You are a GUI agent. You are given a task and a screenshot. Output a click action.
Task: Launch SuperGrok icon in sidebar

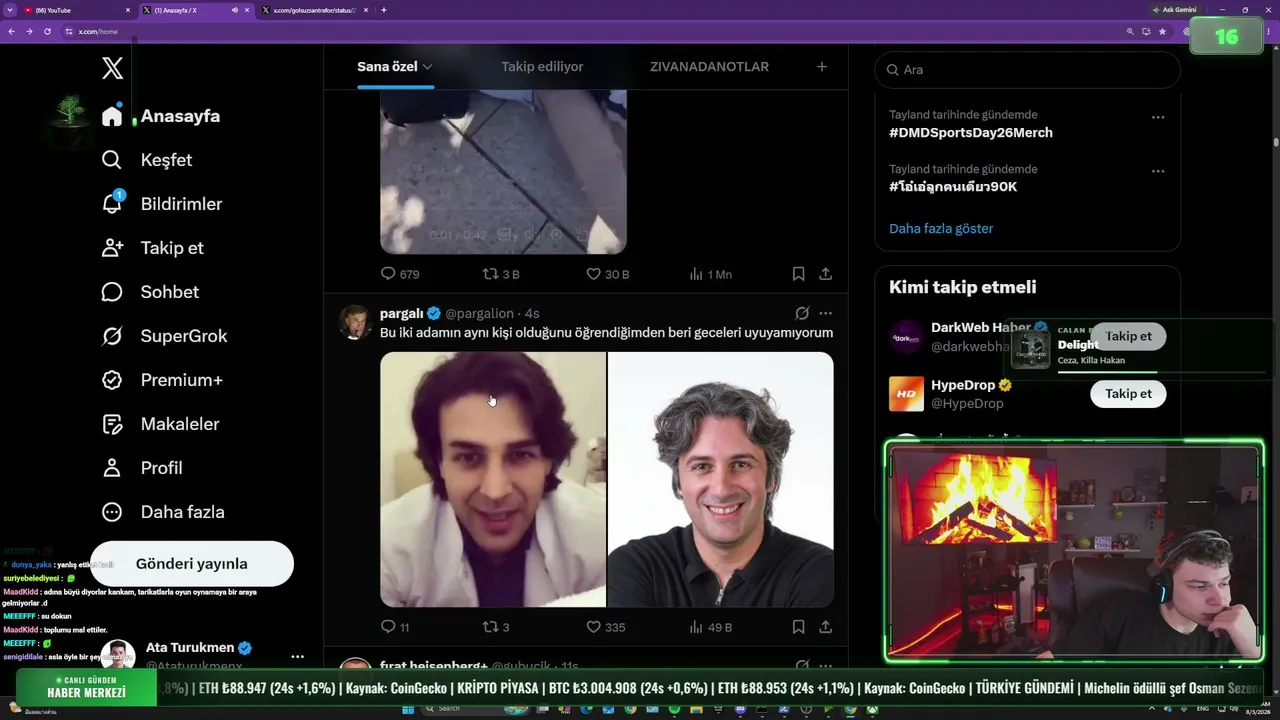point(112,336)
